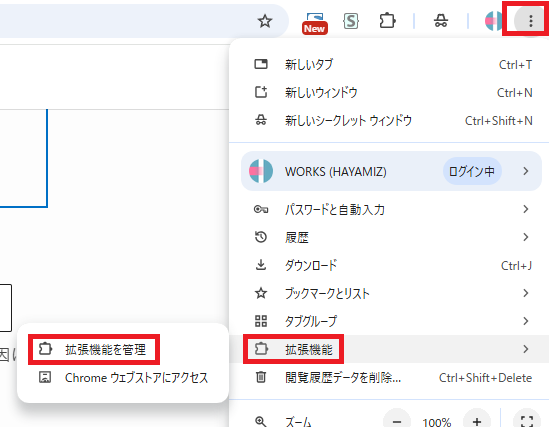Click the star icon beside ブックマークとリスト
549x427 pixels.
tap(261, 293)
